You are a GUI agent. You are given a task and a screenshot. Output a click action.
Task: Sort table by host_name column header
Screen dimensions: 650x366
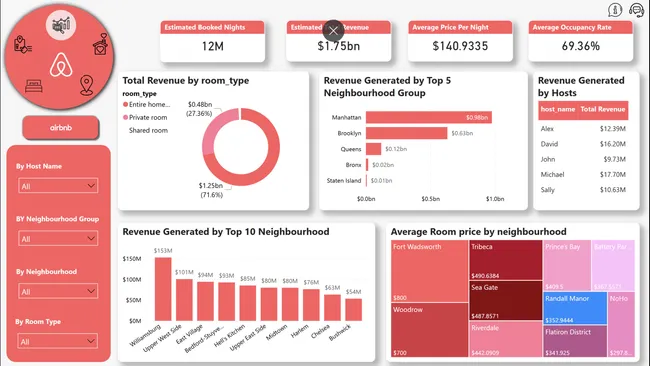pyautogui.click(x=558, y=109)
